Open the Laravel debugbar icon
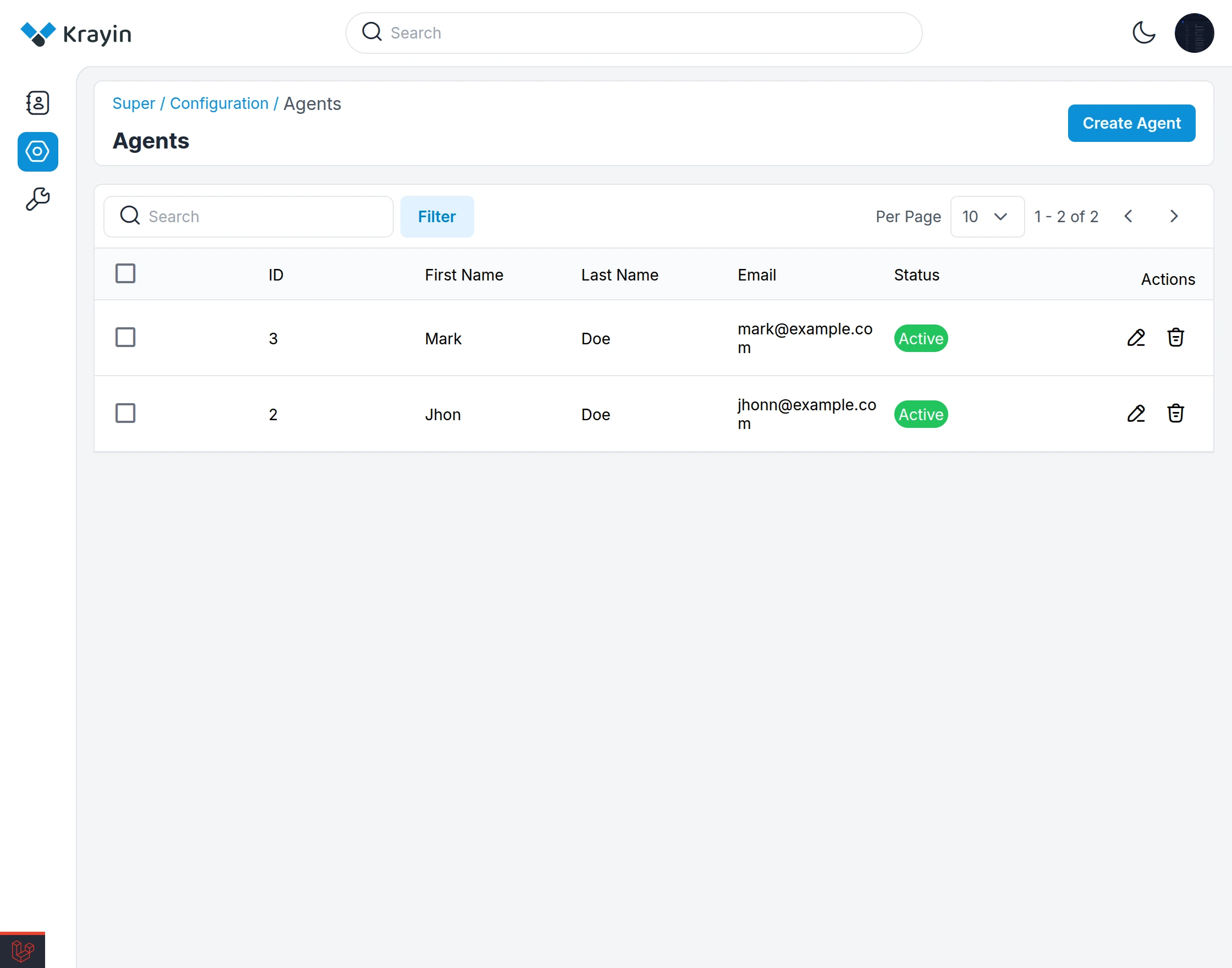1232x968 pixels. [23, 950]
